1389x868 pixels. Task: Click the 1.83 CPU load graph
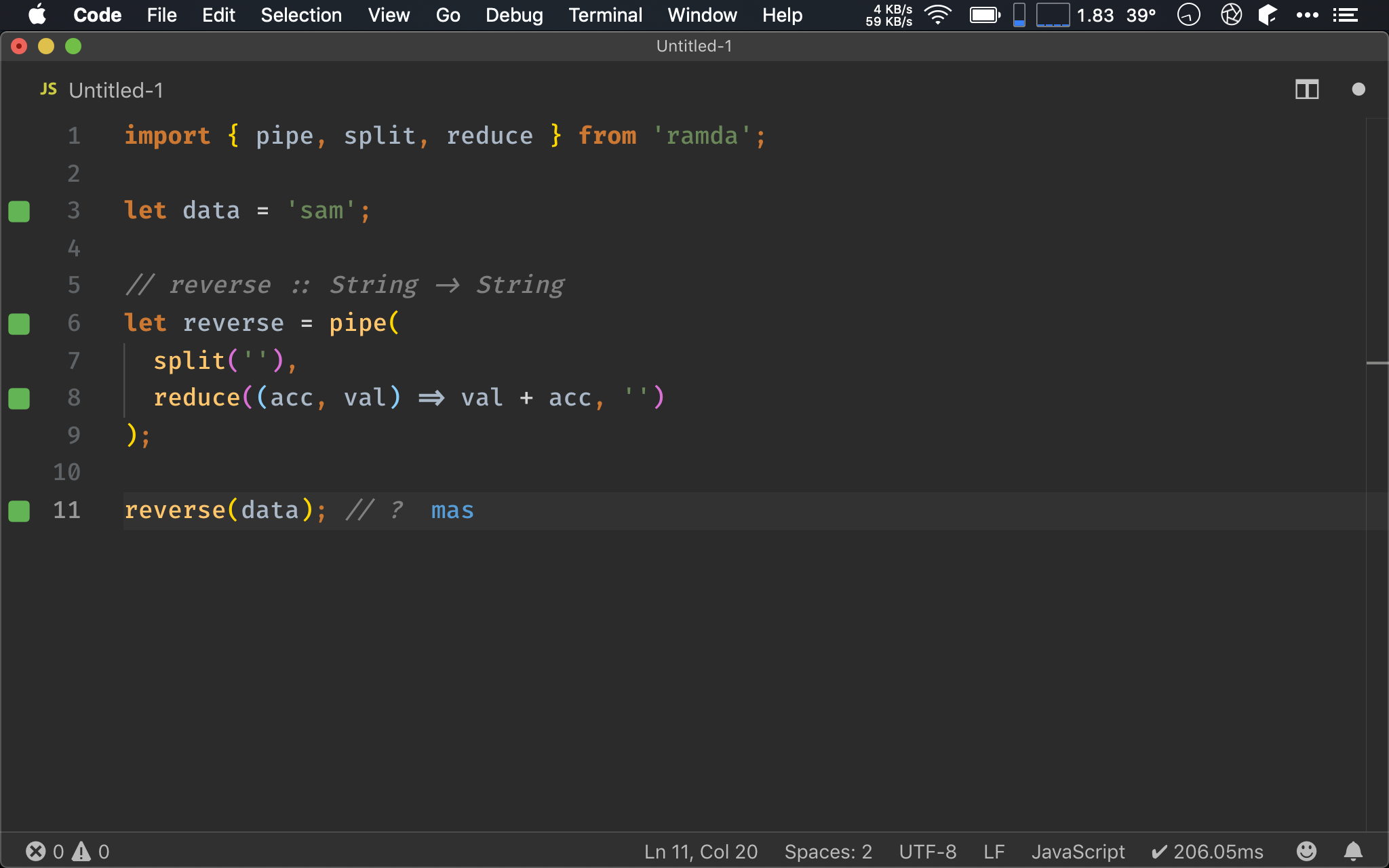click(1053, 15)
